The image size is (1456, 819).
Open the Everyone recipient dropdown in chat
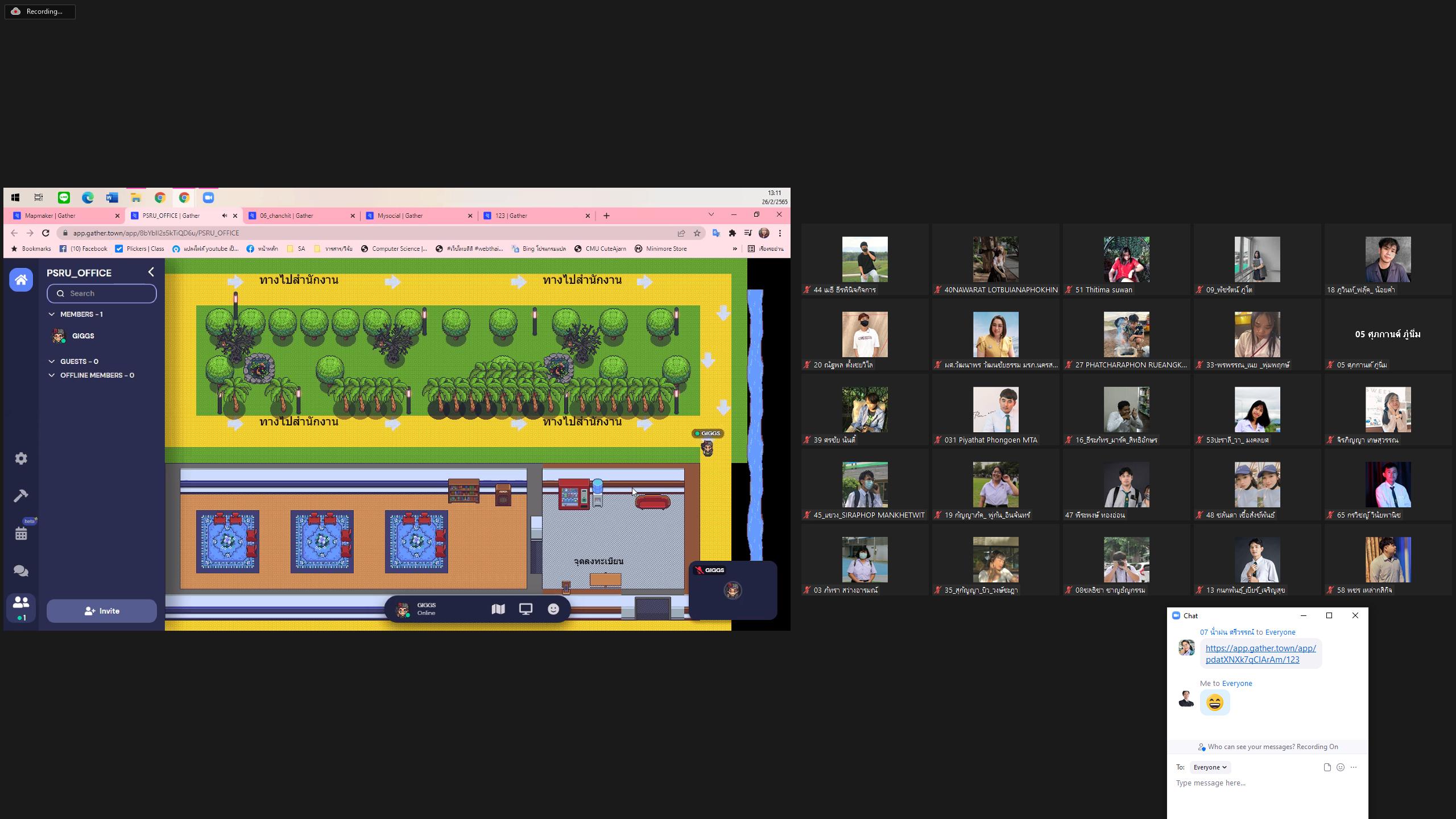pos(1210,767)
